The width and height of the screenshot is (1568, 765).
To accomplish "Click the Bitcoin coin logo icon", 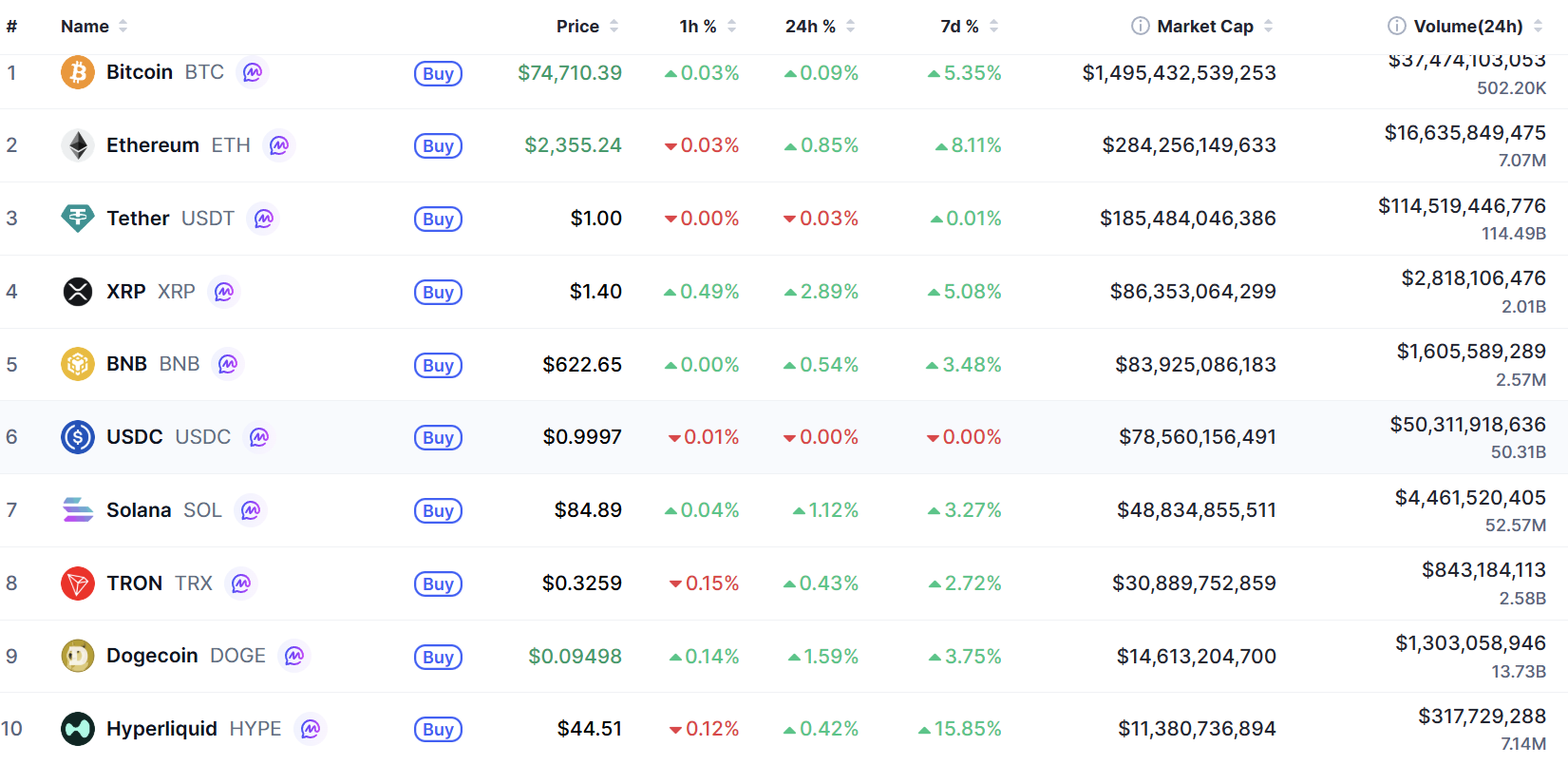I will [78, 72].
